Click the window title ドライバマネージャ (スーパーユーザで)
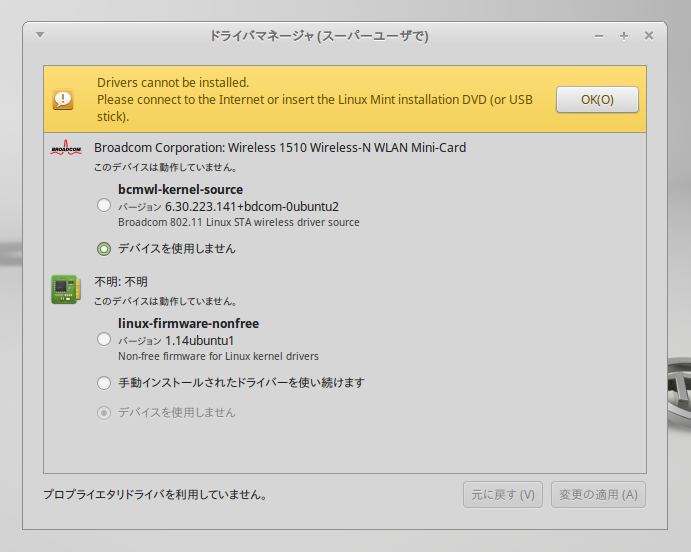The image size is (691, 552). coord(319,36)
